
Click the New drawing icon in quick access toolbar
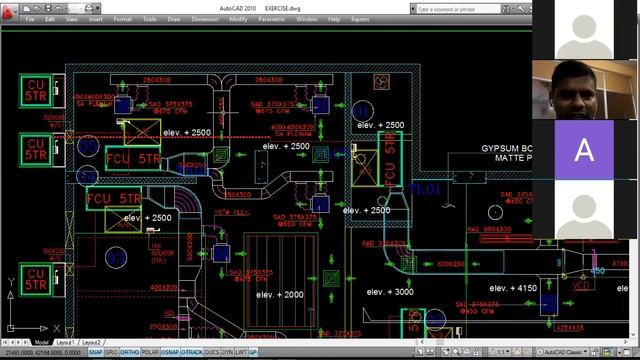click(27, 8)
